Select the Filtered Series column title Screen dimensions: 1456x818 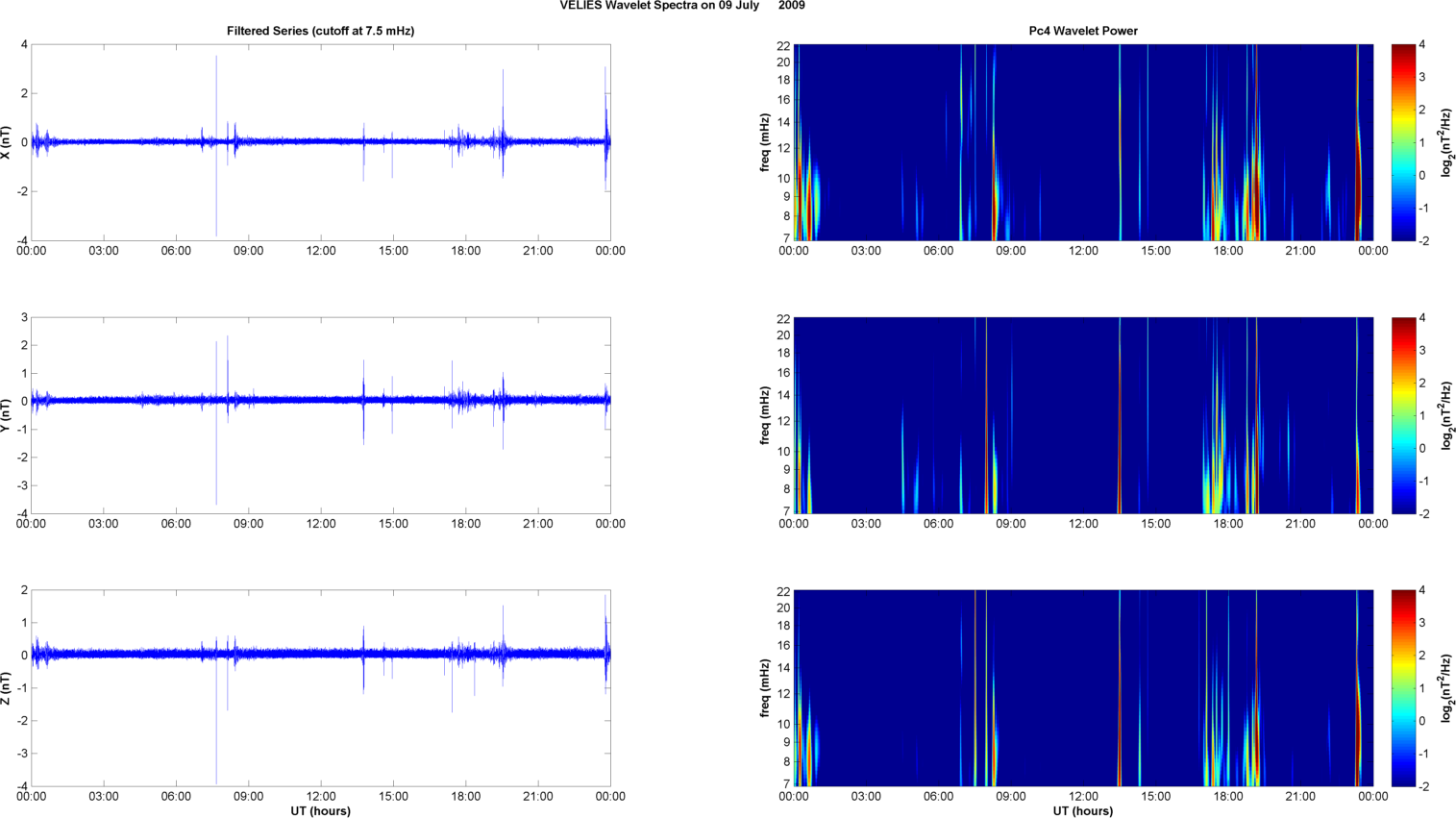click(320, 31)
